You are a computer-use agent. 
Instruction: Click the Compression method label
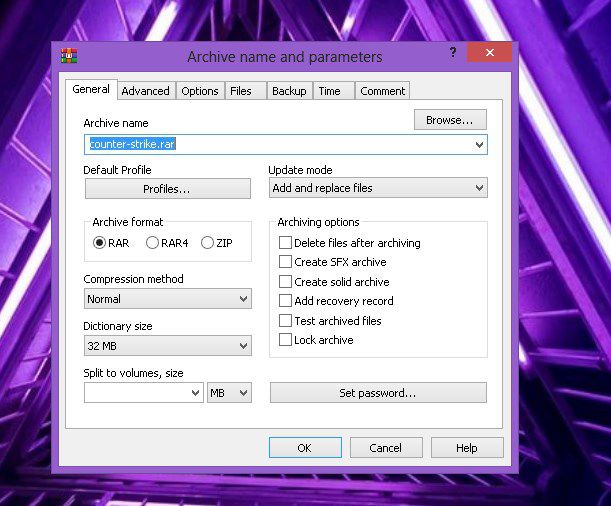click(x=133, y=279)
